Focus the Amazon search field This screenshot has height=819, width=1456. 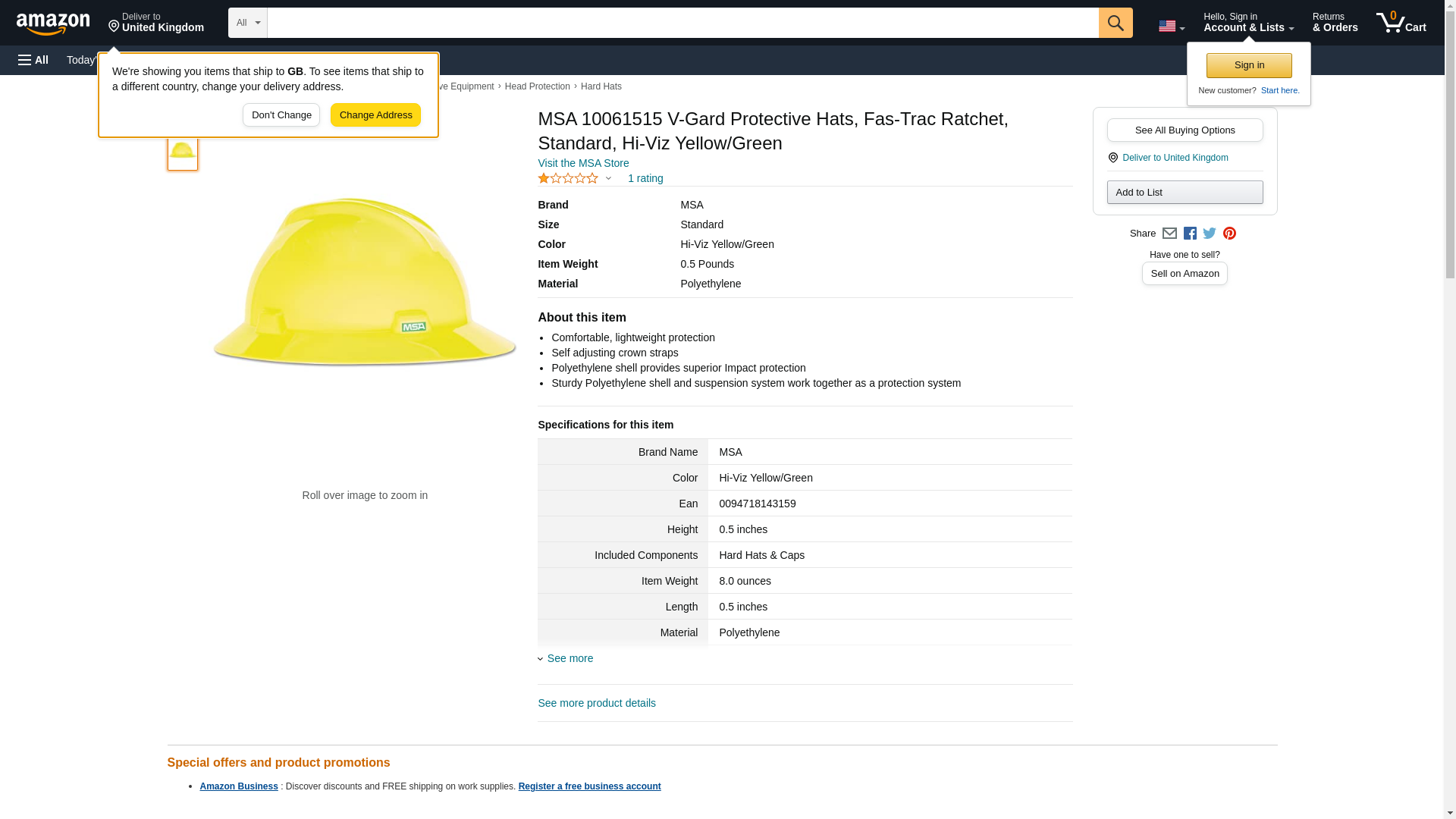682,23
